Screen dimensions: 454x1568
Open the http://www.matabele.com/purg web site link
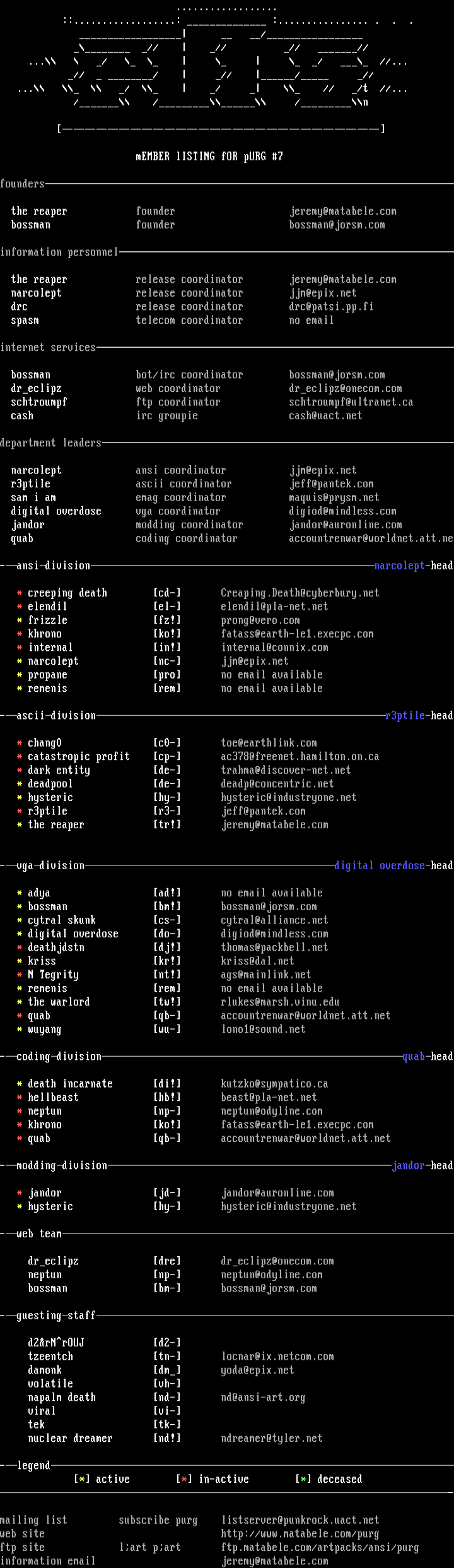point(300,1534)
